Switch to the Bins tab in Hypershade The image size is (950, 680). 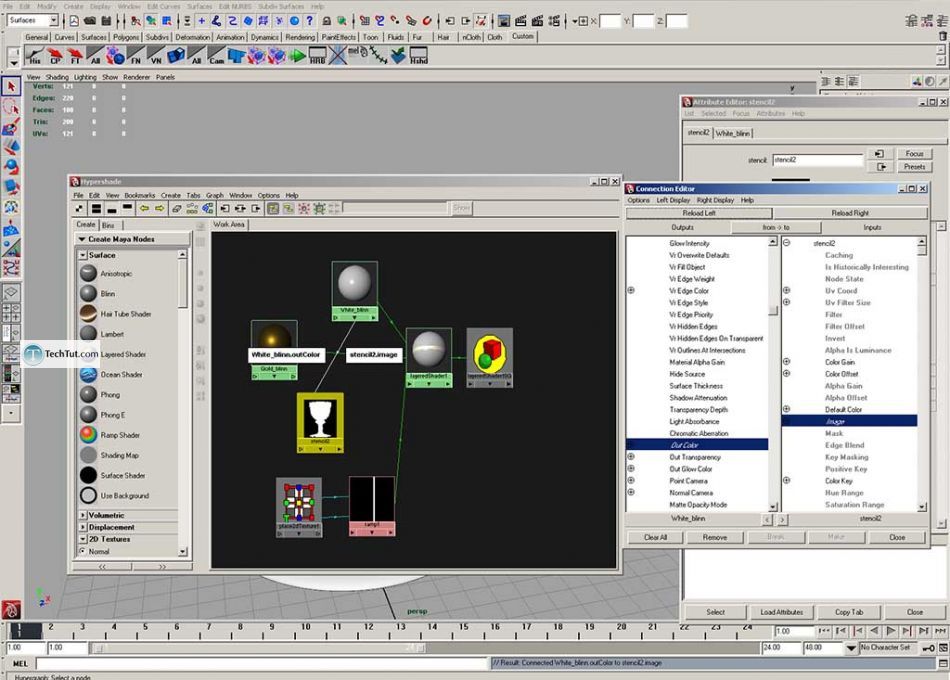point(108,225)
